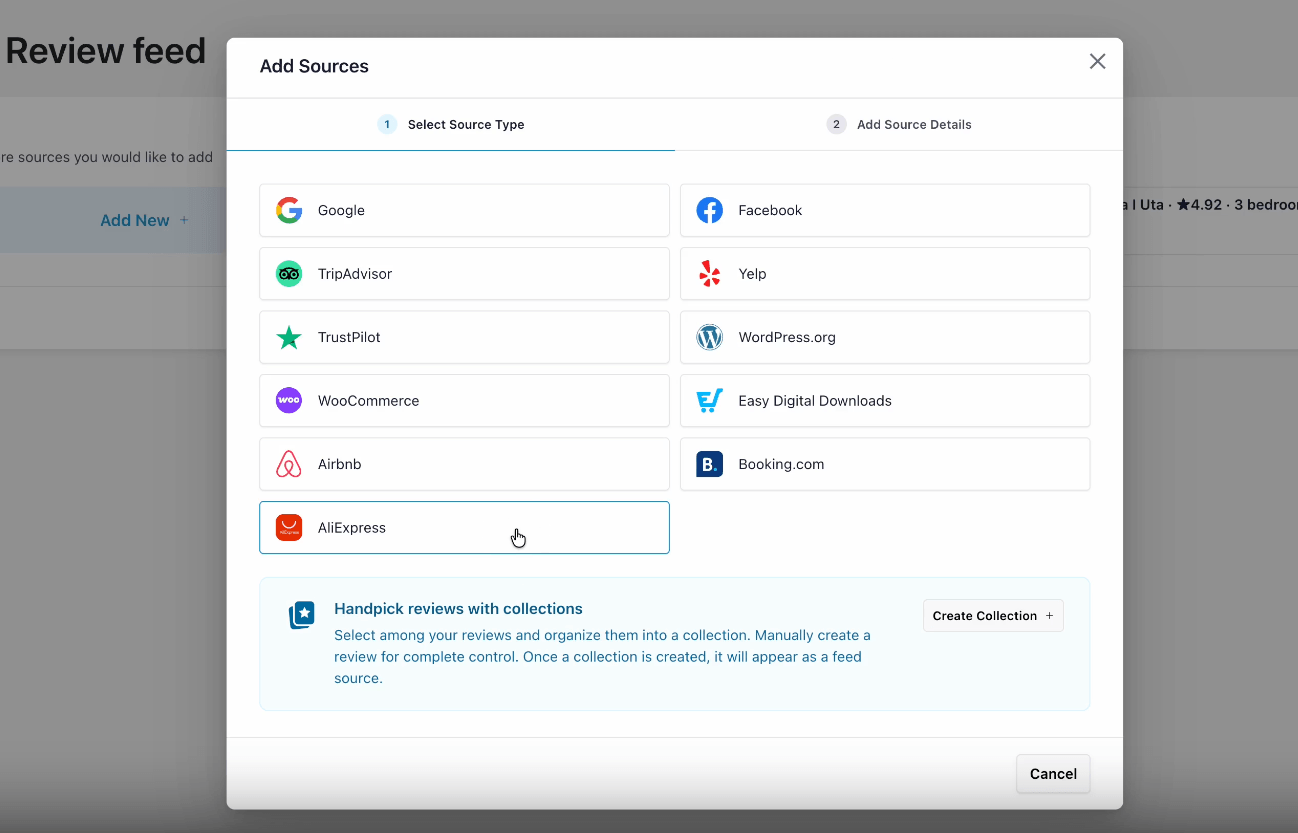Click the Add Sources dialog title
Screen dimensions: 1298x833
pos(314,66)
